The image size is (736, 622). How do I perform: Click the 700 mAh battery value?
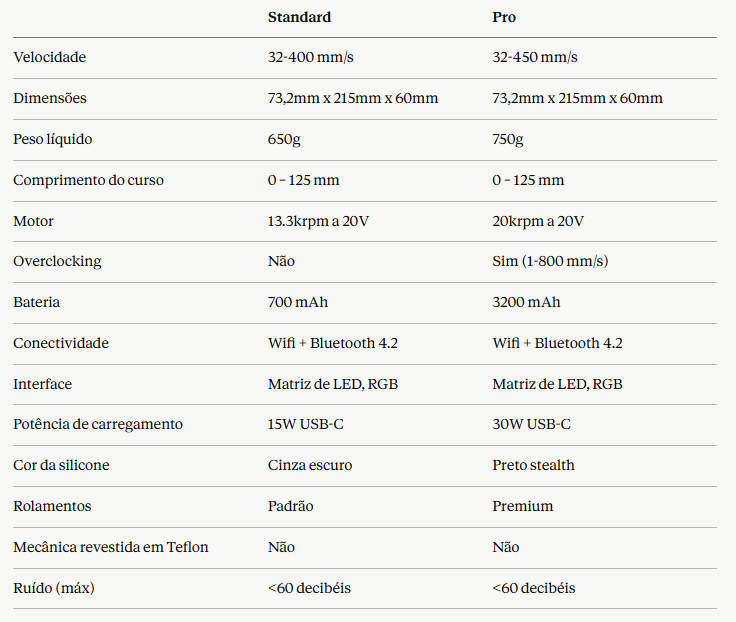pyautogui.click(x=298, y=302)
